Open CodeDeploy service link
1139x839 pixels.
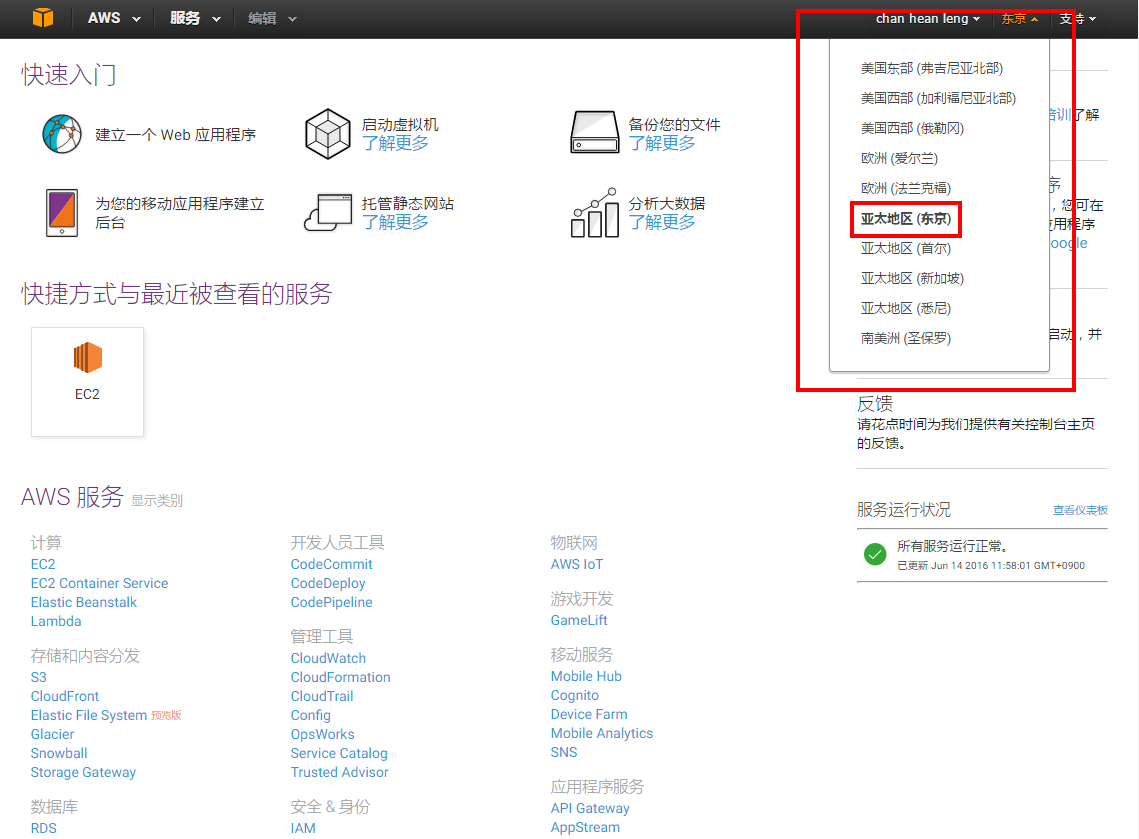328,583
